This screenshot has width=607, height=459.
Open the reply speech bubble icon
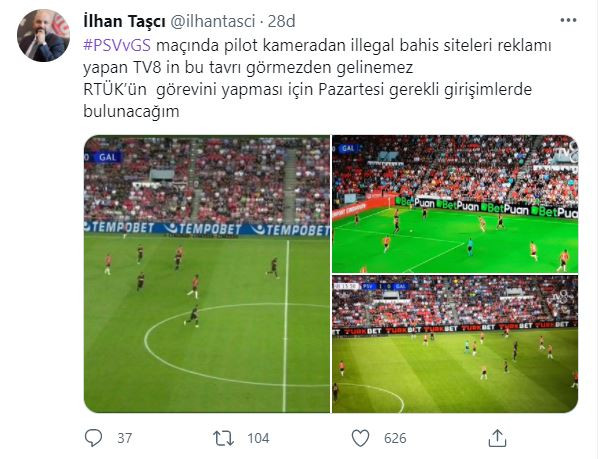(93, 438)
